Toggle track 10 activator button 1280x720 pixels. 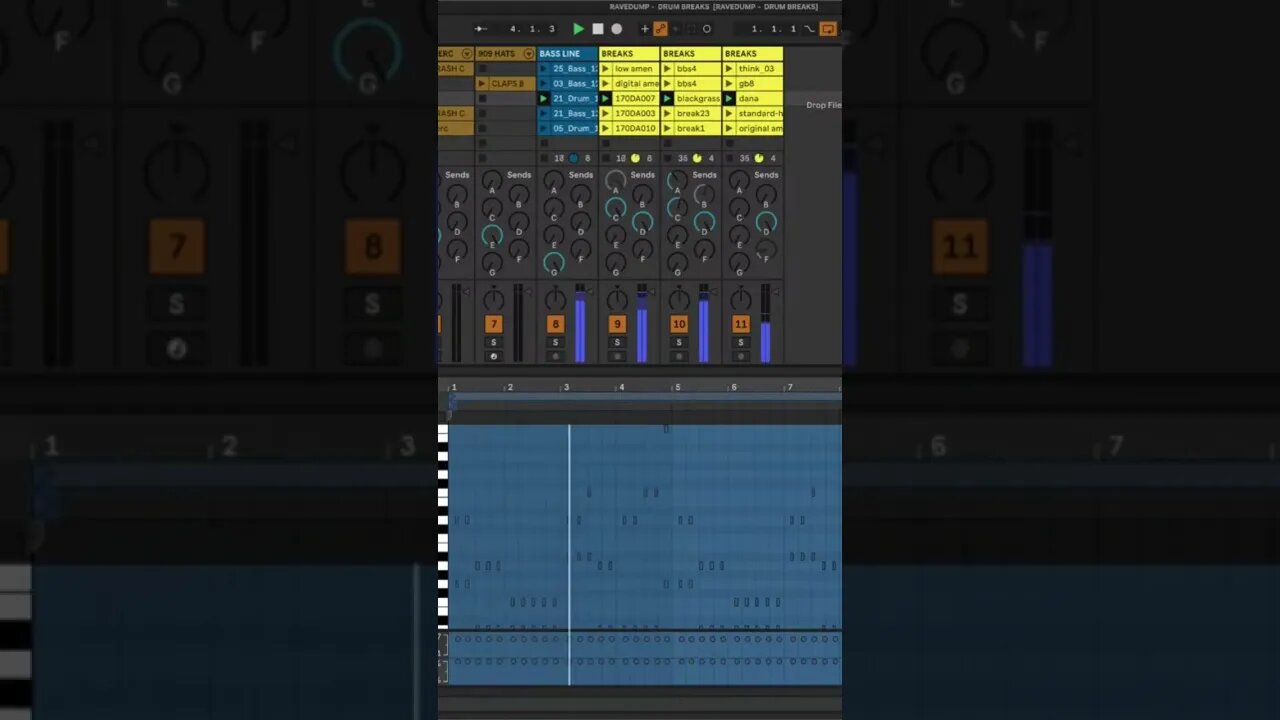coord(679,324)
